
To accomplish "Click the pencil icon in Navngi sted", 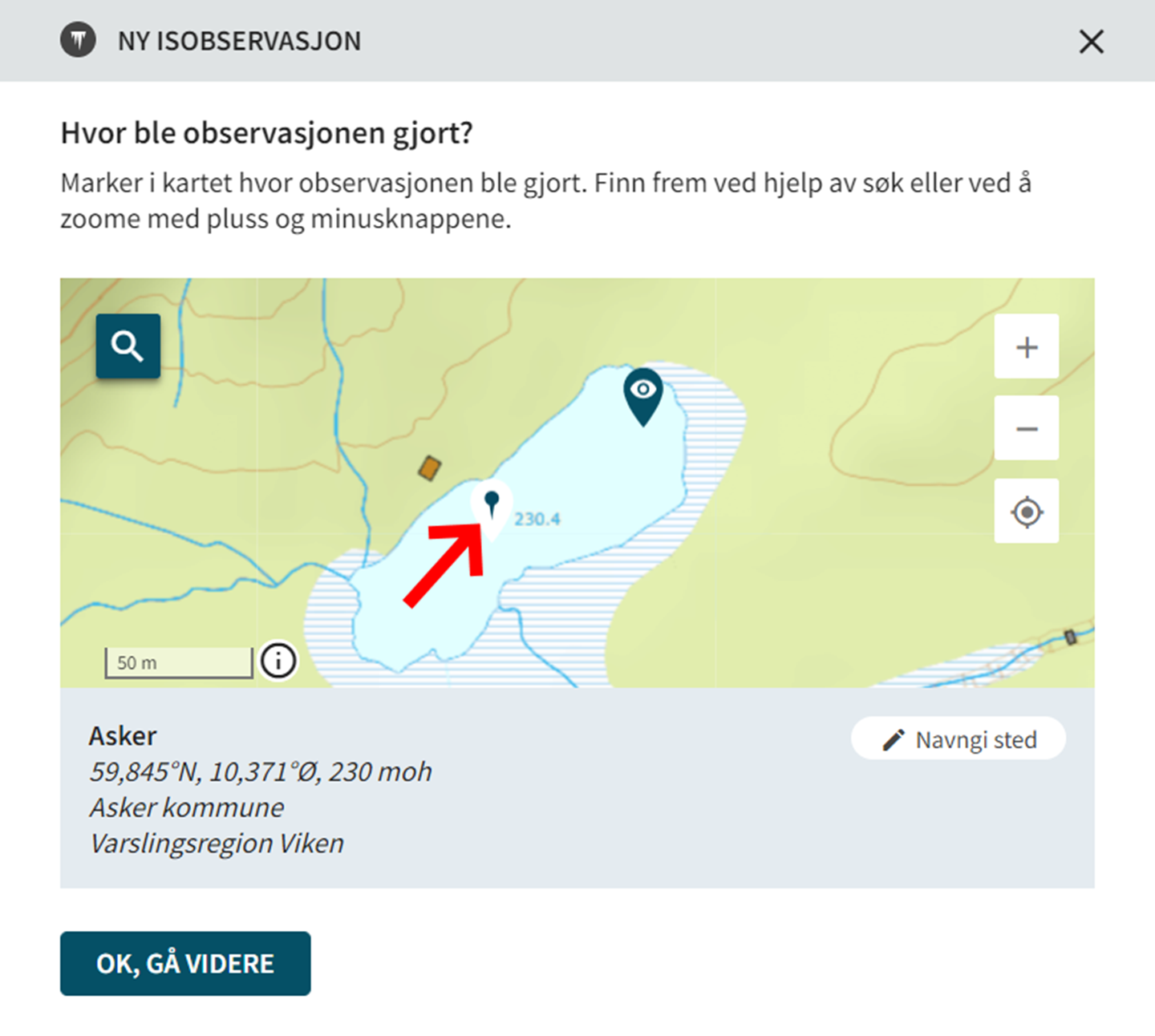I will tap(893, 739).
